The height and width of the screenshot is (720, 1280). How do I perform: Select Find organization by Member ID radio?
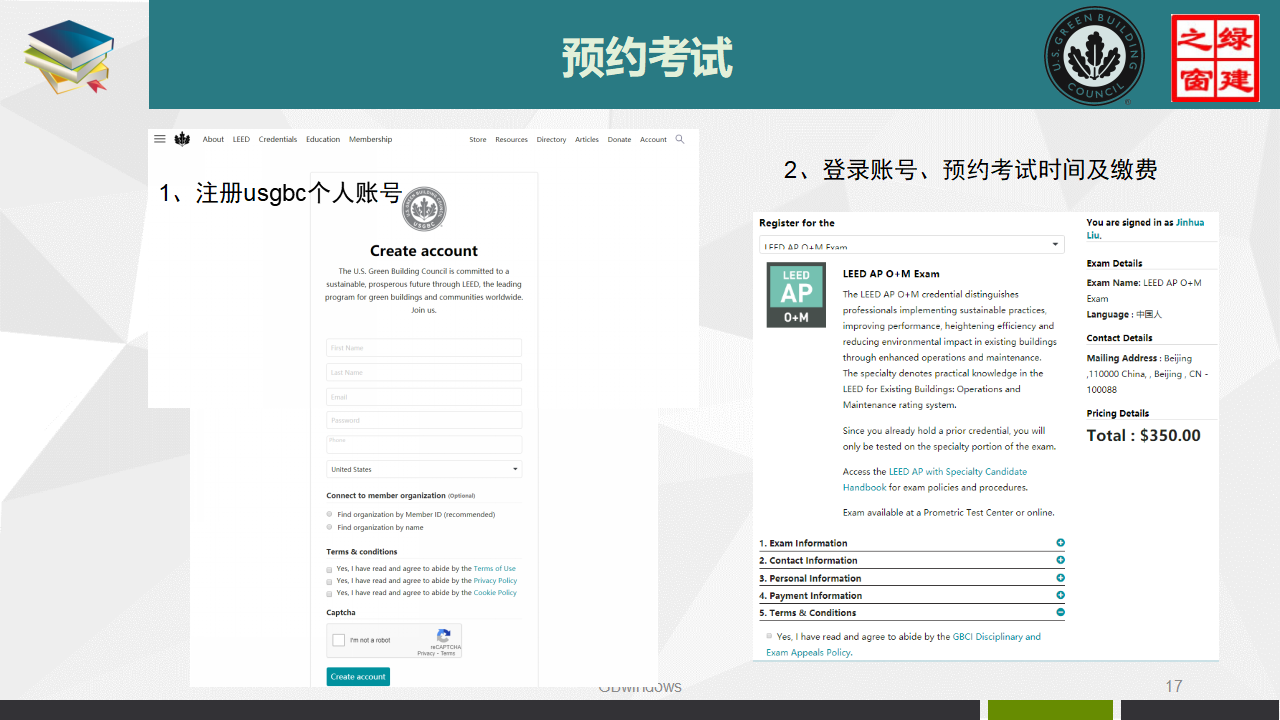coord(330,514)
